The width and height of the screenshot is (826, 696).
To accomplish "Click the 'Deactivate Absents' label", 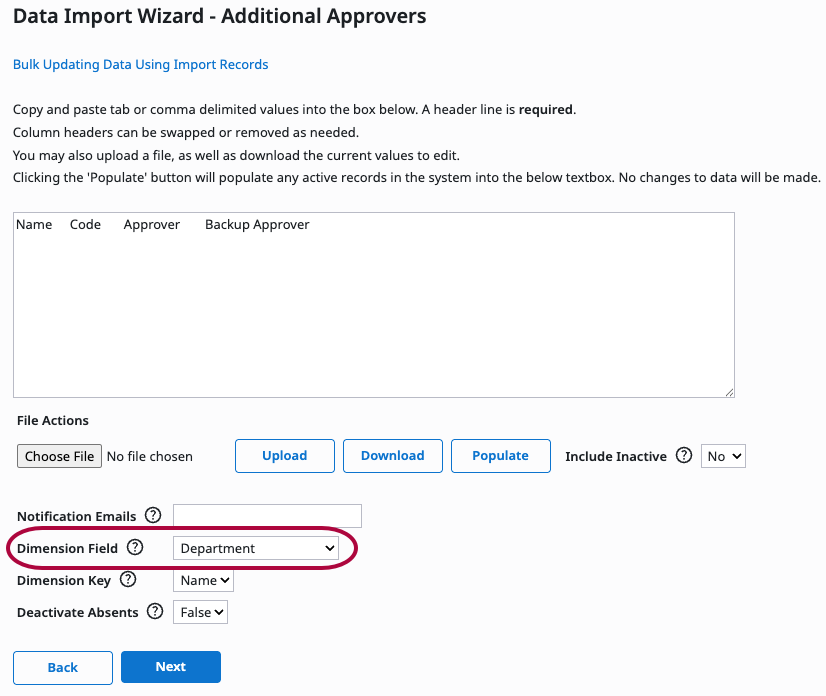I will coord(77,613).
